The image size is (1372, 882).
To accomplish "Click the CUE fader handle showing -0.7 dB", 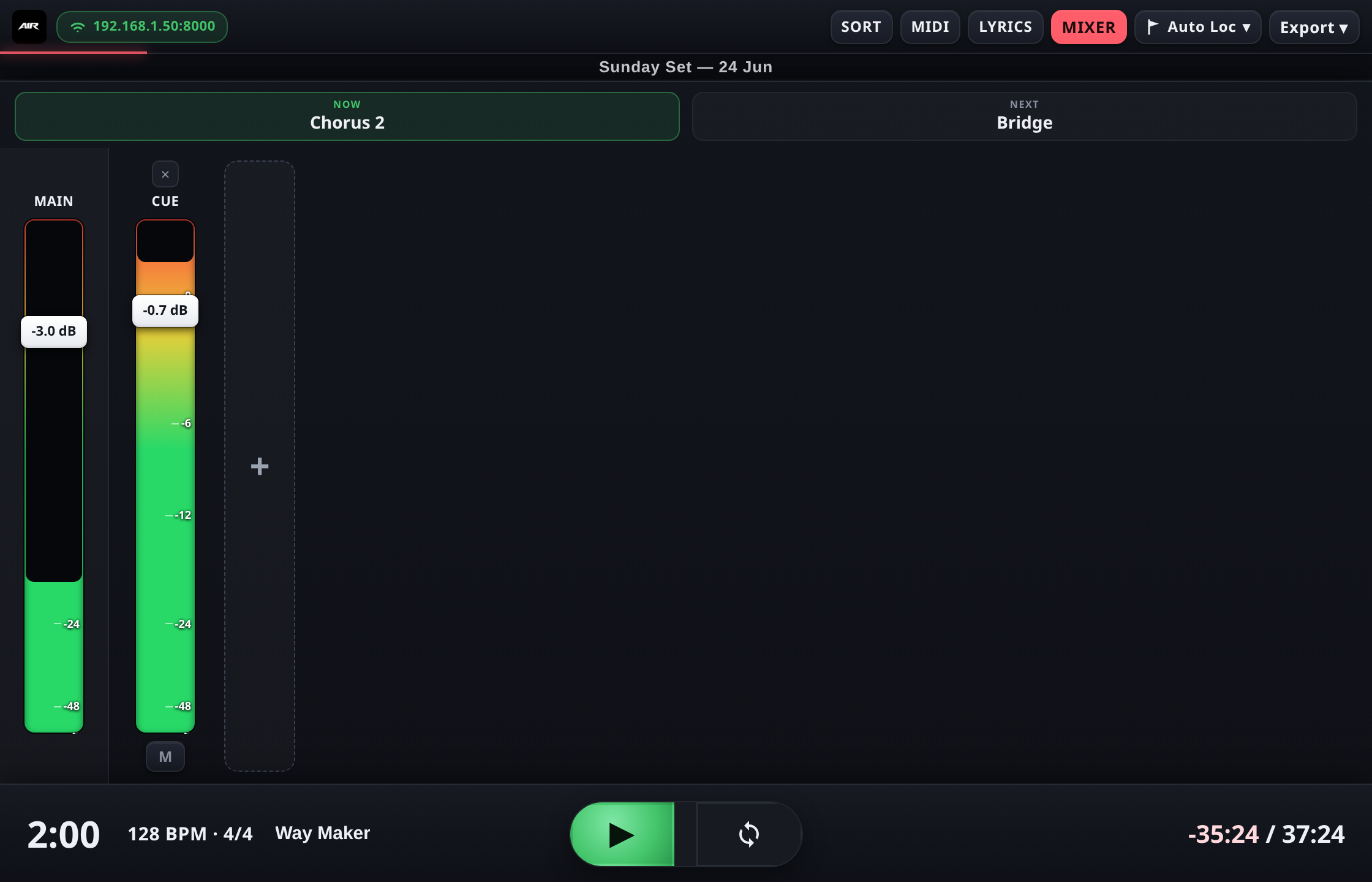I will click(165, 311).
